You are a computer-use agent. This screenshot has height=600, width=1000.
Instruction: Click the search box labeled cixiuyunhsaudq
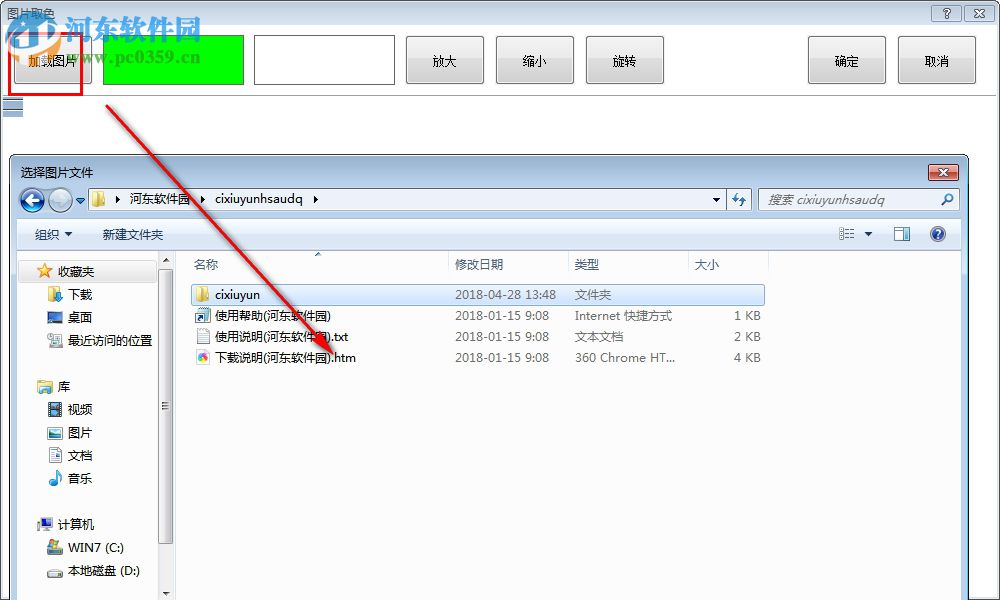[858, 199]
